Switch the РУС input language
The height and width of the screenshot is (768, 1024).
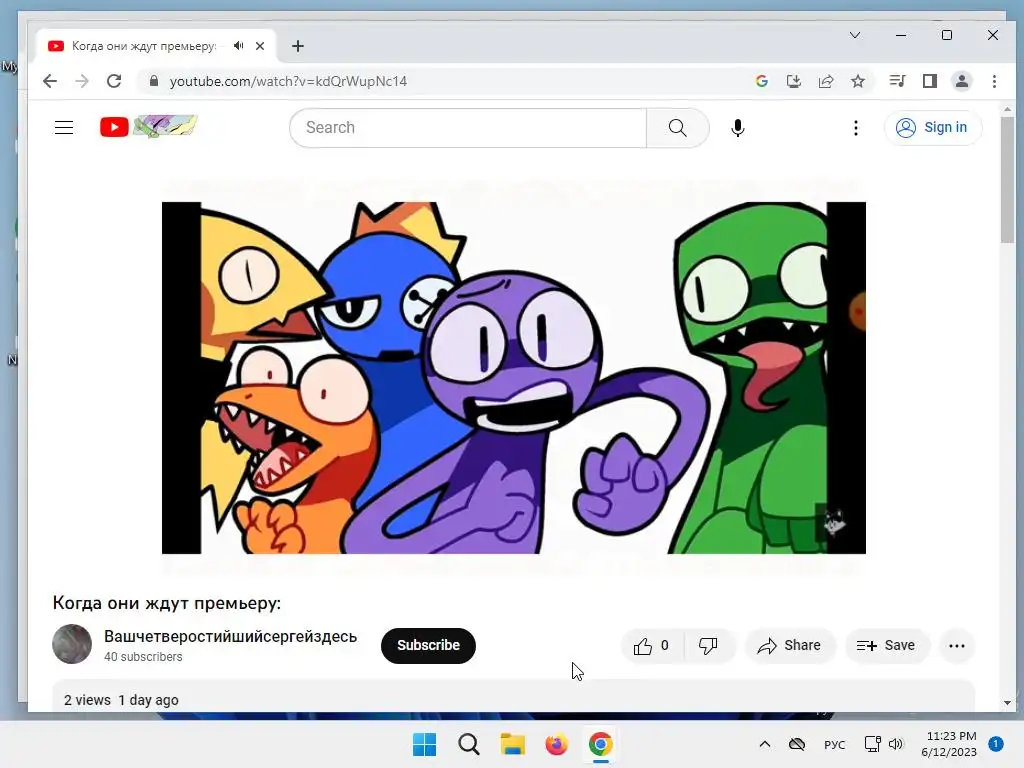(x=834, y=744)
